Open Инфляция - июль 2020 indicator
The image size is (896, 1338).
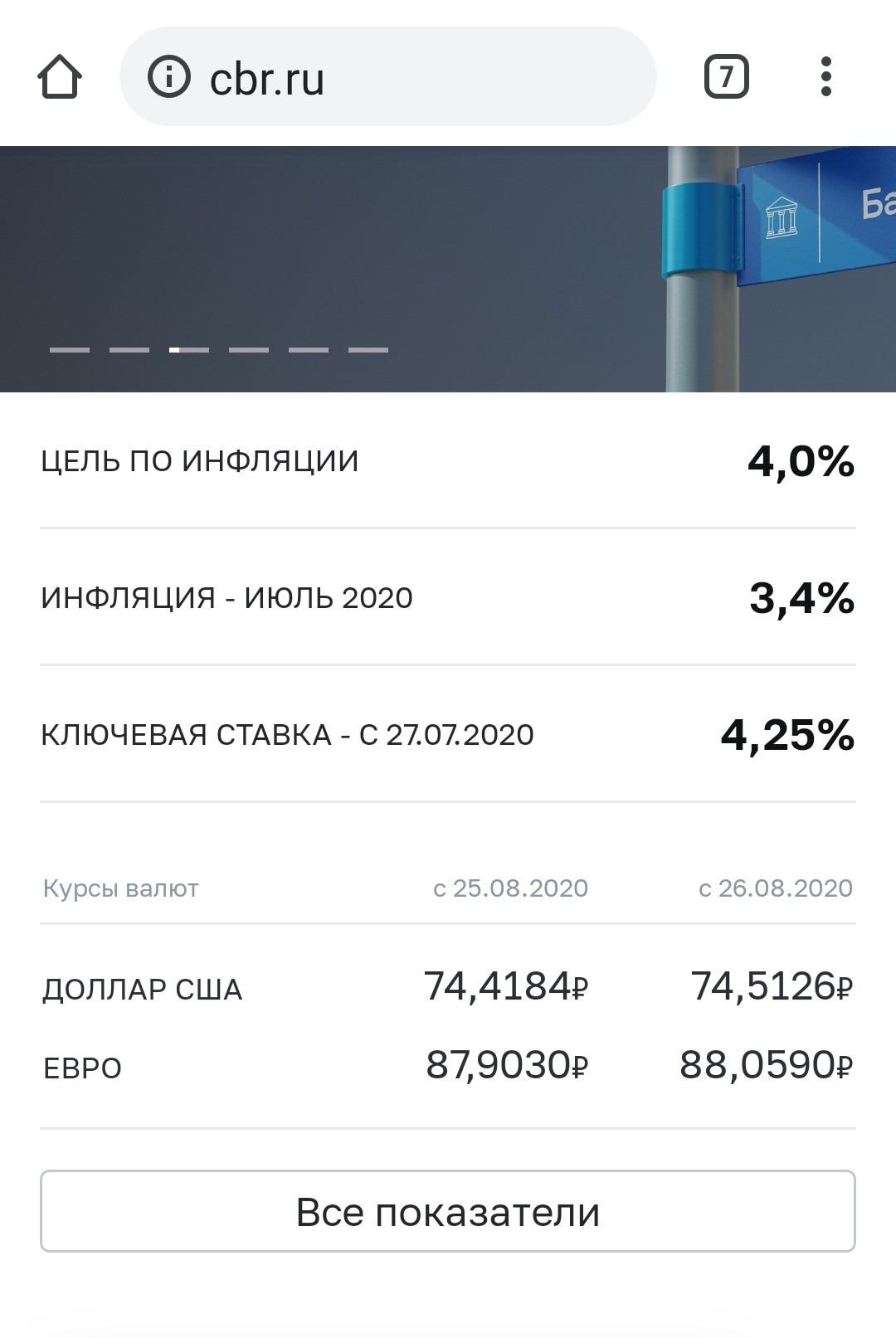pos(448,597)
